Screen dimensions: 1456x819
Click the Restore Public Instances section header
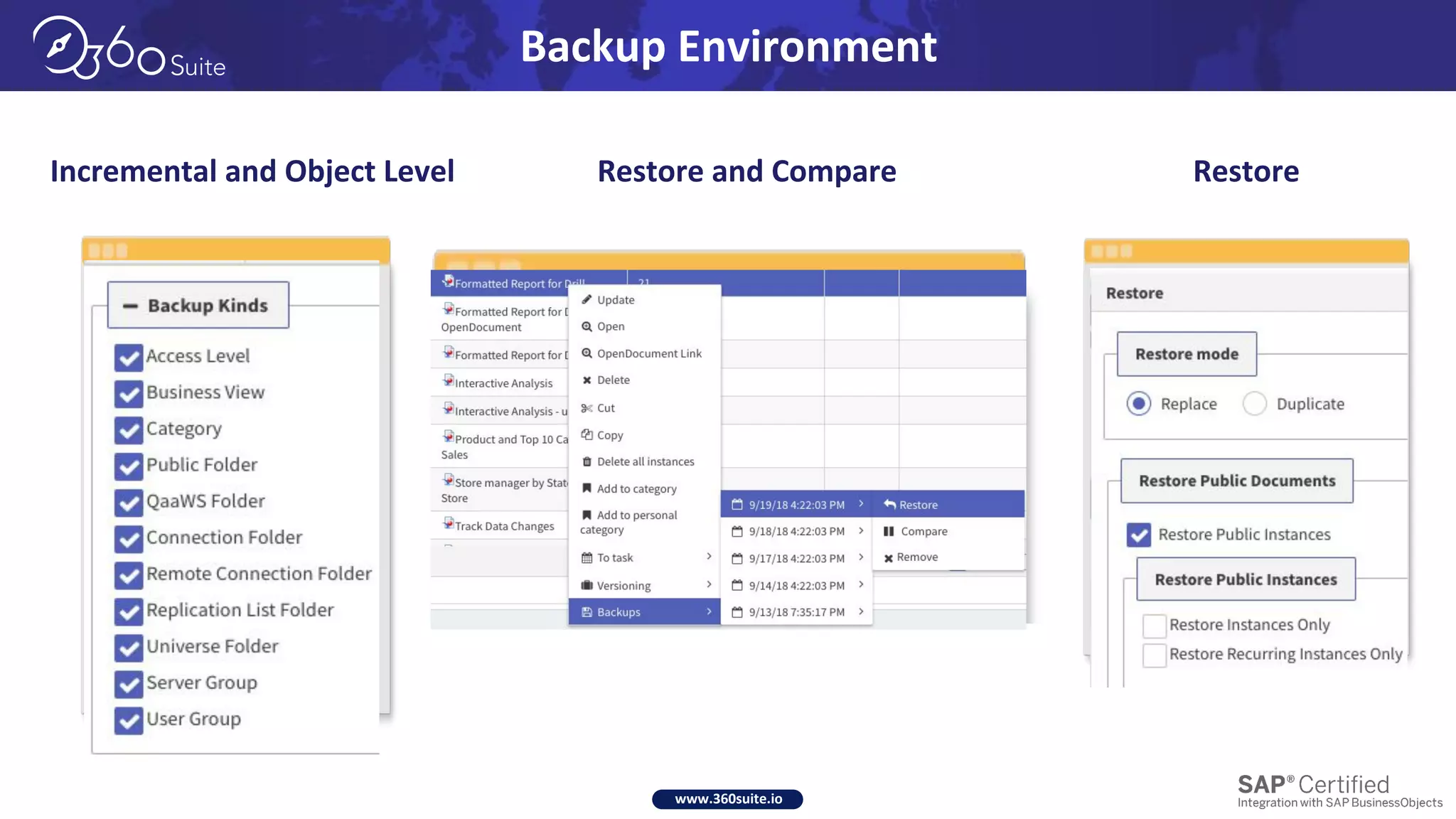(1246, 579)
